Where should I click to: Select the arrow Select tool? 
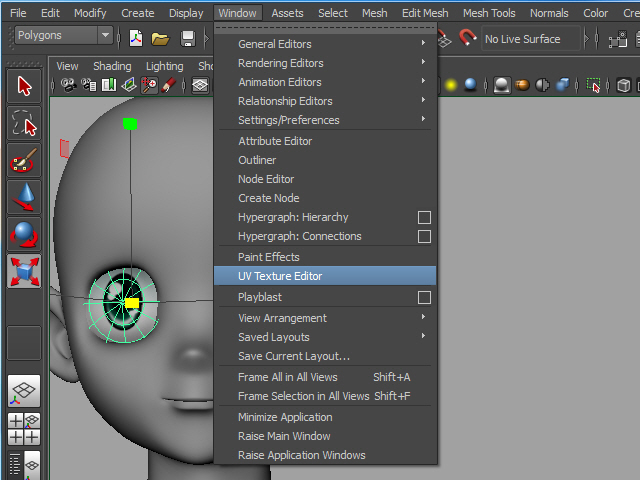[x=24, y=86]
